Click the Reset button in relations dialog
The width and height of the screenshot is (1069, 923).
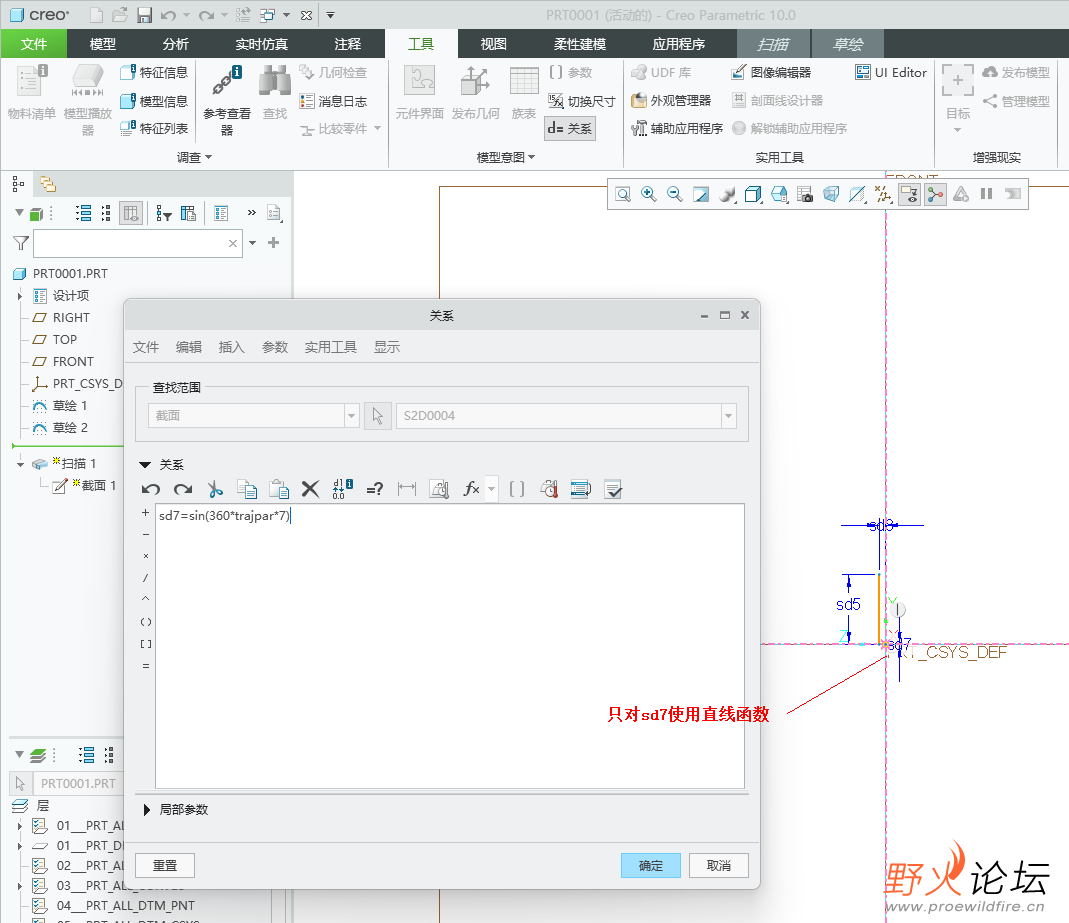165,865
